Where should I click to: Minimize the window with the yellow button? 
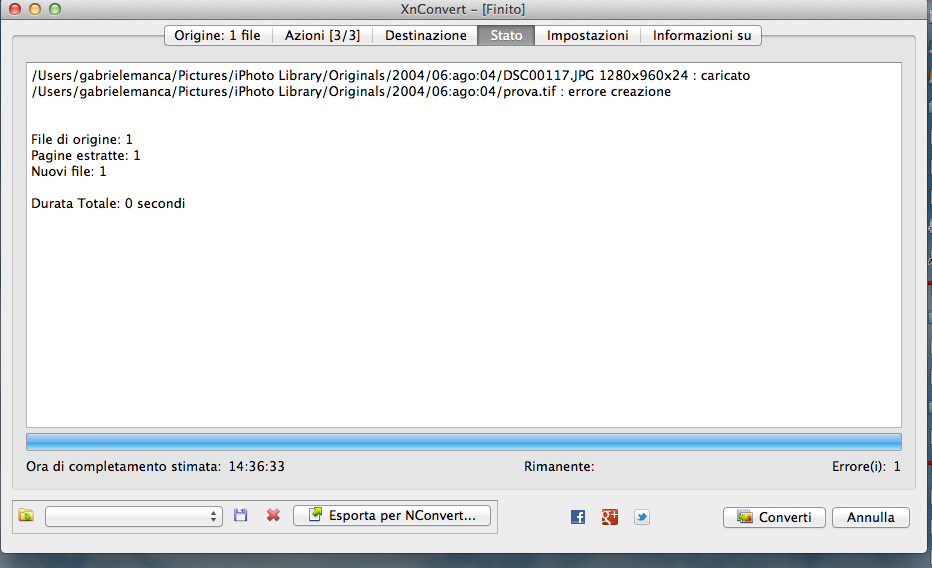tap(35, 9)
